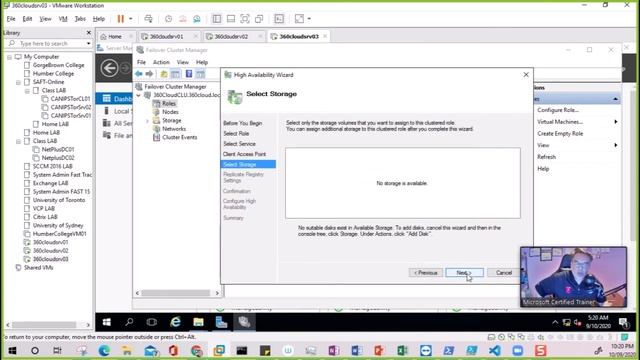Select Roles in the cluster tree
The height and width of the screenshot is (360, 640).
(x=169, y=104)
